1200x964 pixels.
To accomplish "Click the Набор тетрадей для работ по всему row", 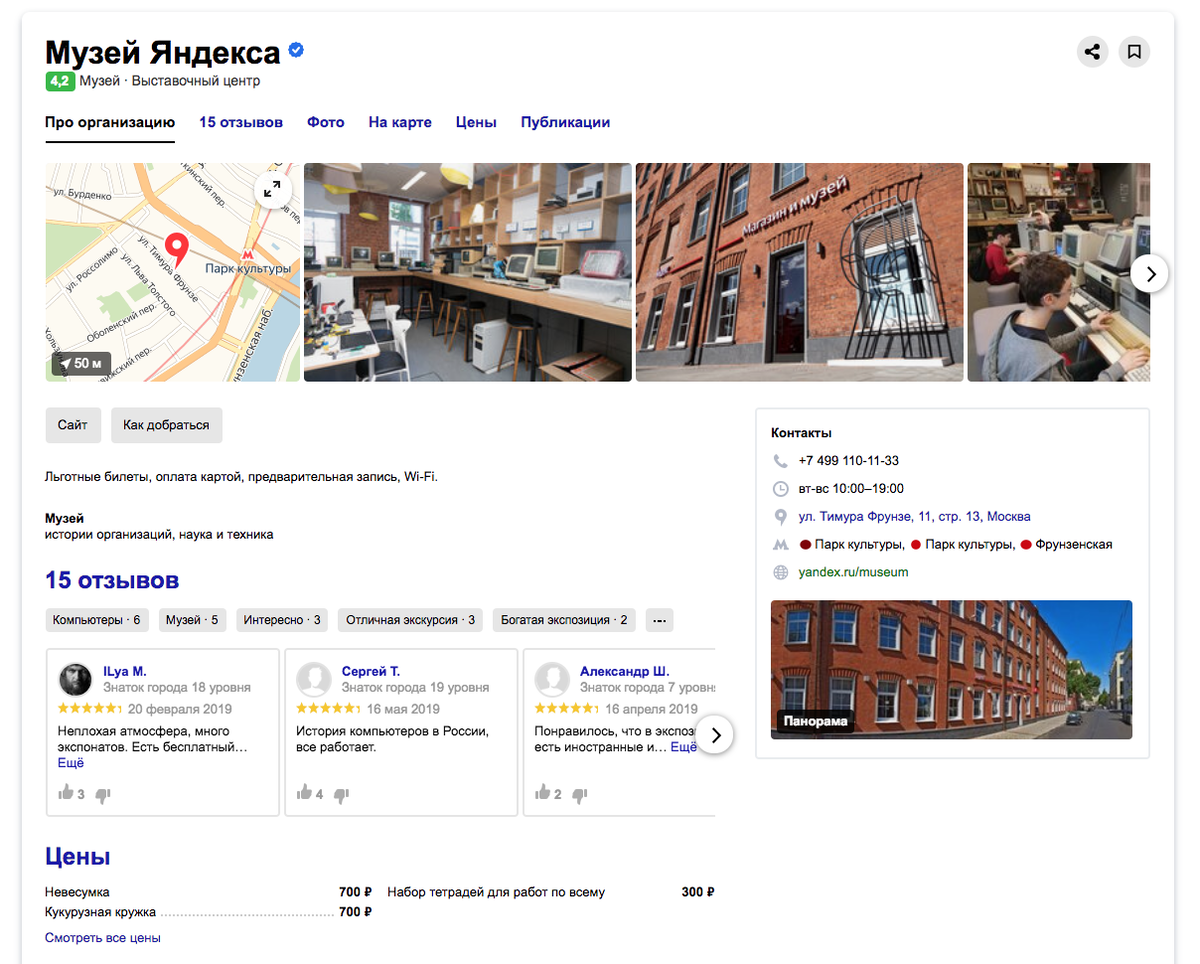I will pyautogui.click(x=551, y=892).
